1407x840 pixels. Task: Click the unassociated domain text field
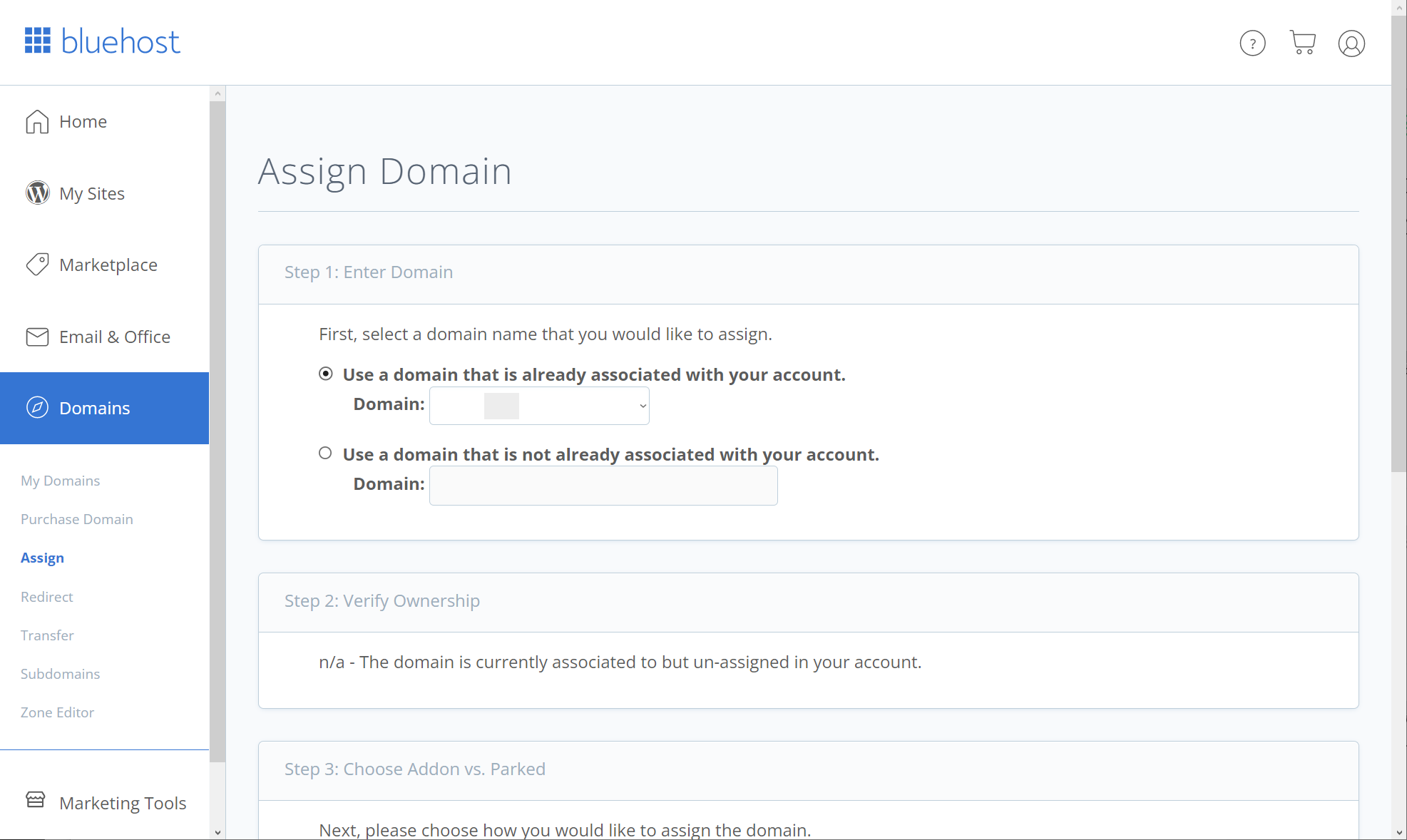(x=603, y=486)
